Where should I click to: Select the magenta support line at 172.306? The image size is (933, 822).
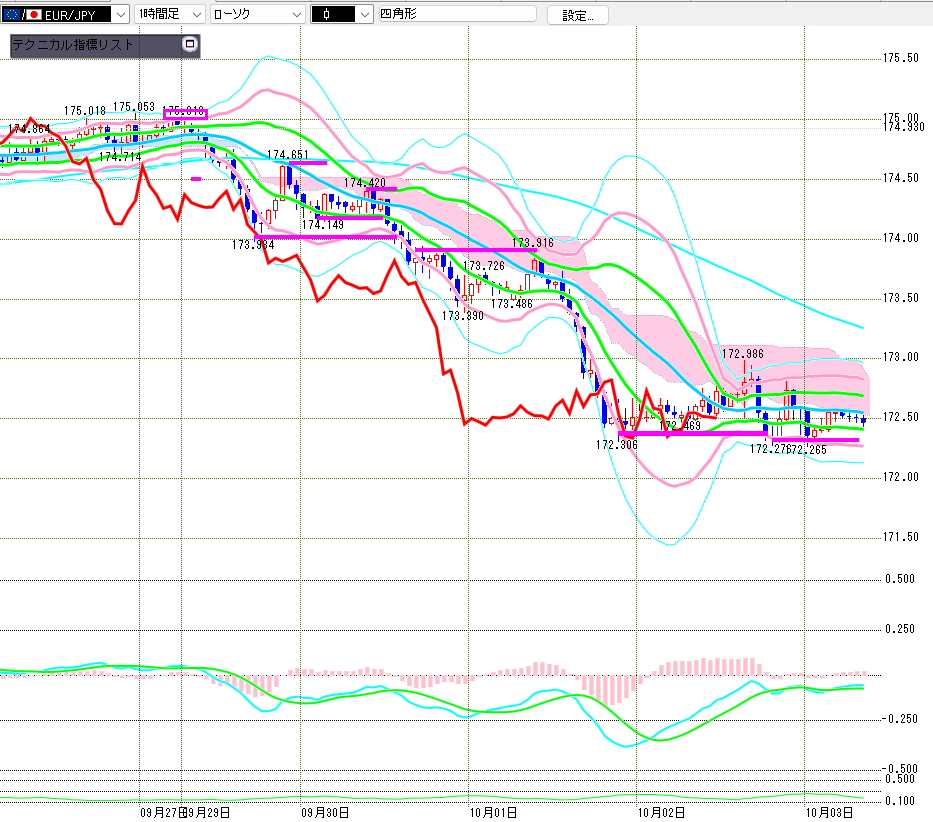[x=690, y=434]
